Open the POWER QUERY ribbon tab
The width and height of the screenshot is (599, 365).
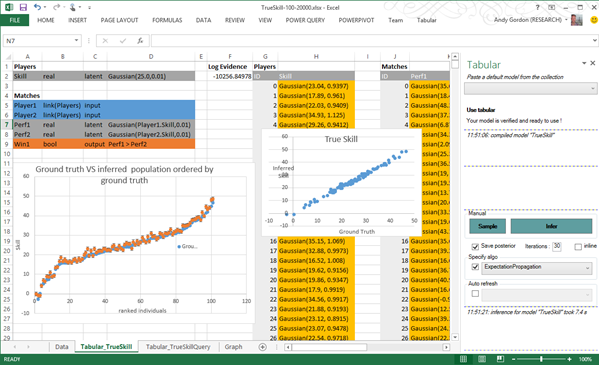tap(305, 20)
